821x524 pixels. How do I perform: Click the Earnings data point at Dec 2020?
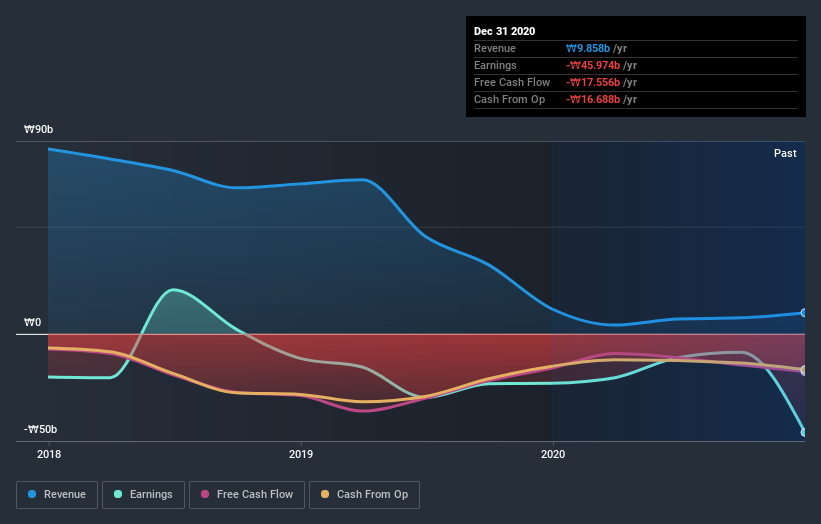[x=804, y=432]
